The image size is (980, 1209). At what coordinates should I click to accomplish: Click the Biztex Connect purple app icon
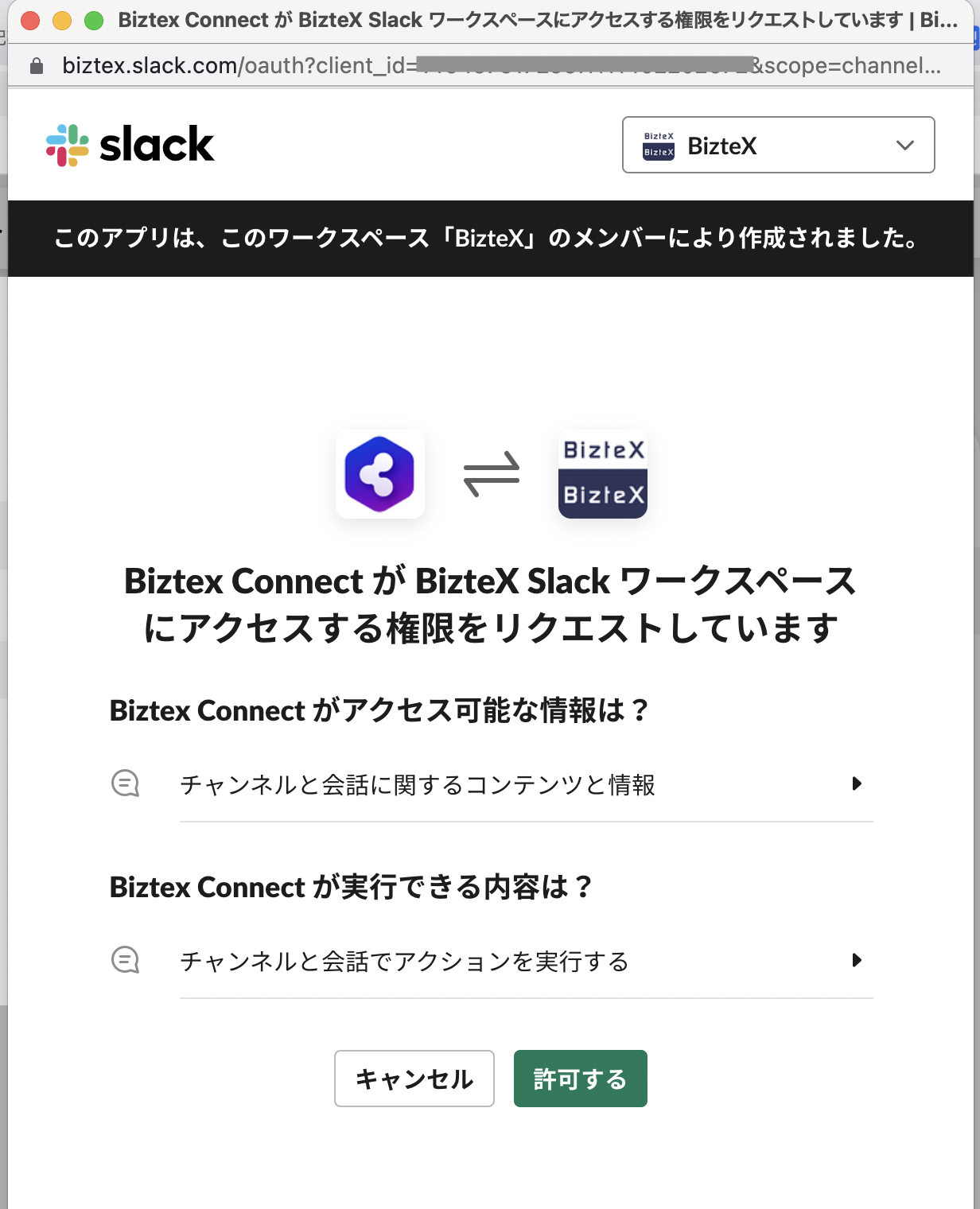380,474
